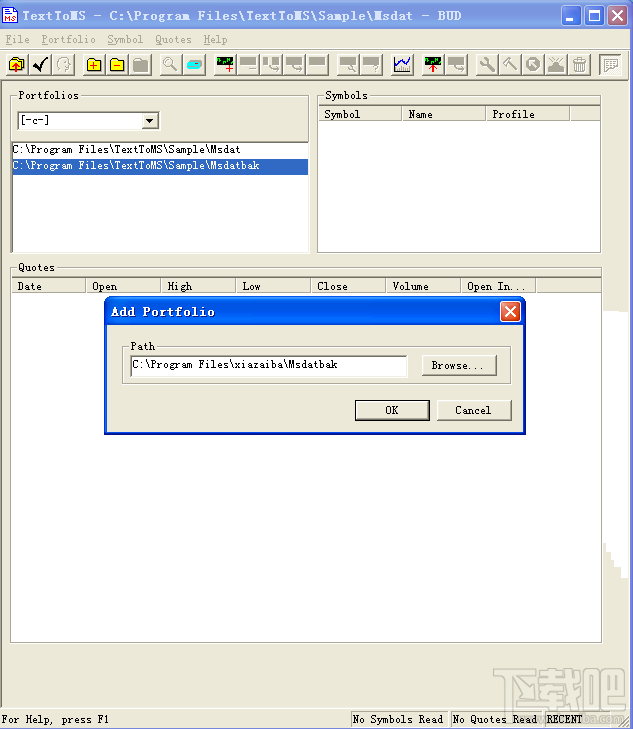Click the greyed ticker icon with minus sign
This screenshot has width=633, height=729.
[248, 65]
